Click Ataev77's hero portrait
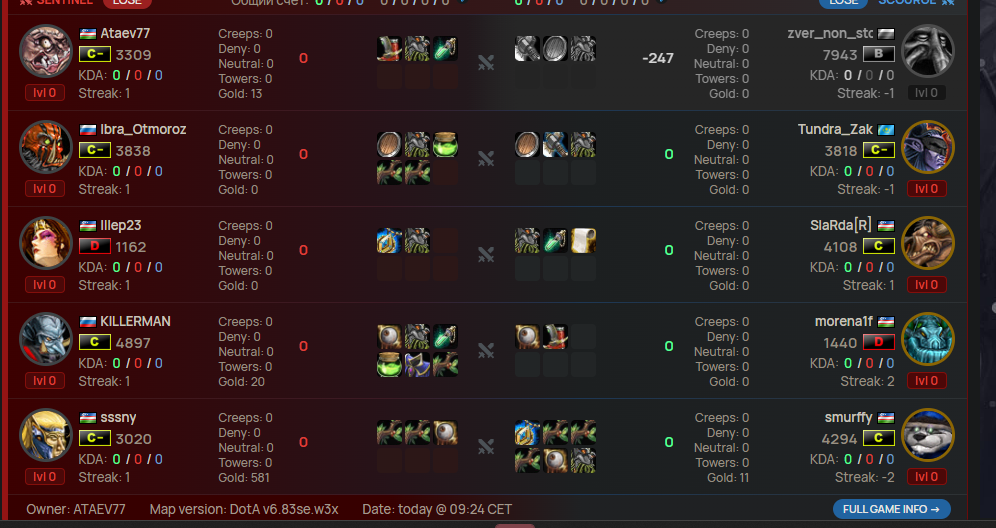Viewport: 996px width, 528px height. tap(46, 51)
